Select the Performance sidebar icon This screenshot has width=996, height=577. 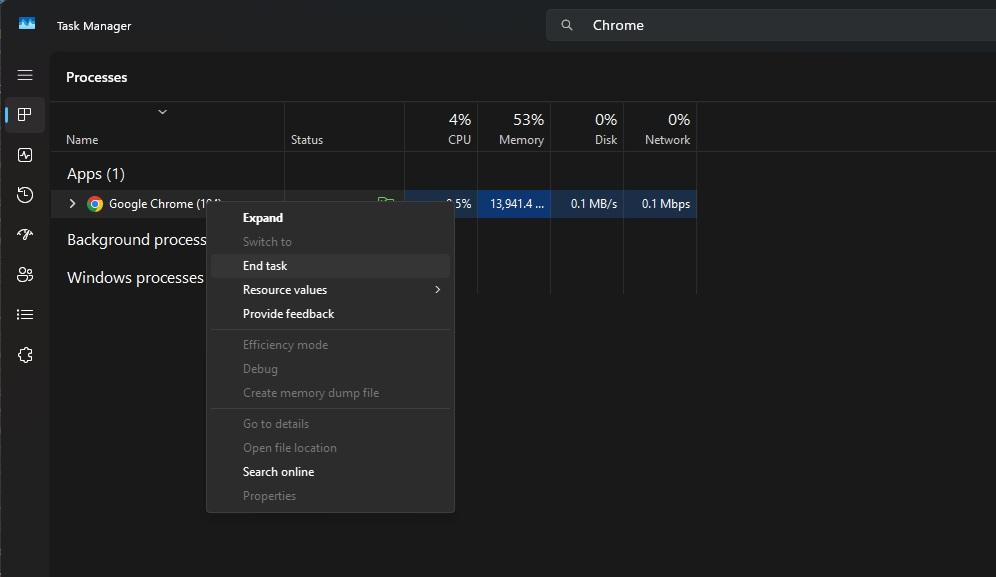coord(24,154)
